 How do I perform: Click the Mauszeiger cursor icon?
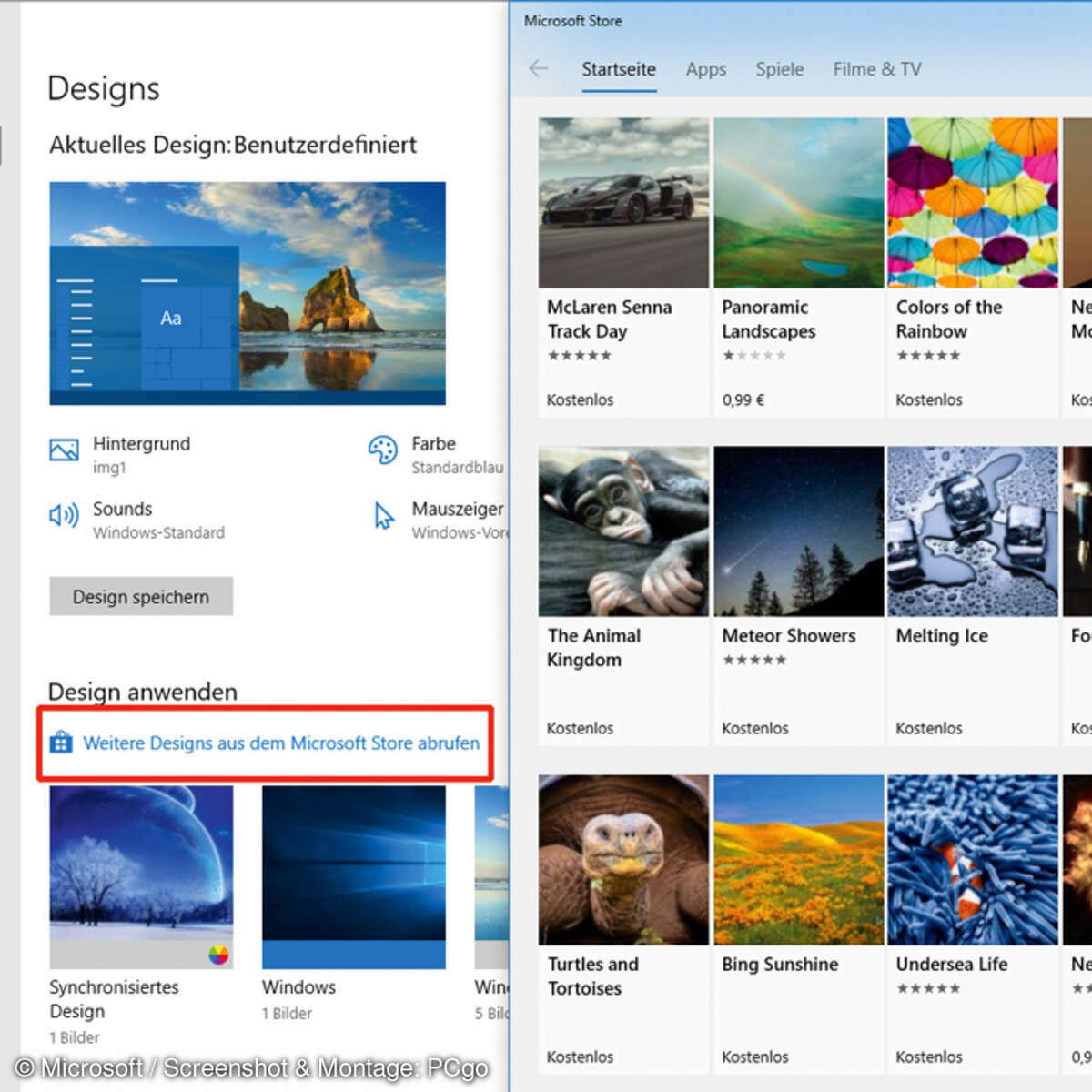pyautogui.click(x=384, y=516)
